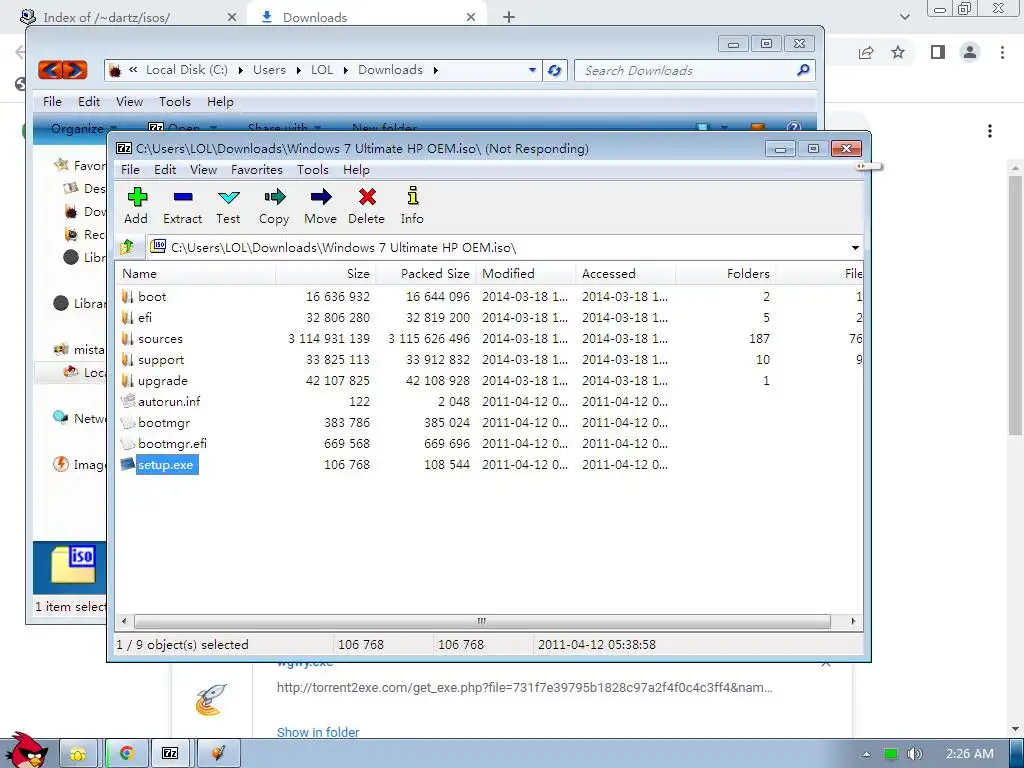Click the search magnifier in Explorer window
Screen dimensions: 1024x768
803,69
